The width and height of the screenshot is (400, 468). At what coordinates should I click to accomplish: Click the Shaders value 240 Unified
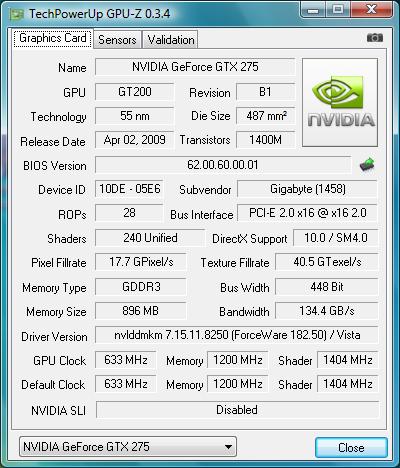coord(150,238)
